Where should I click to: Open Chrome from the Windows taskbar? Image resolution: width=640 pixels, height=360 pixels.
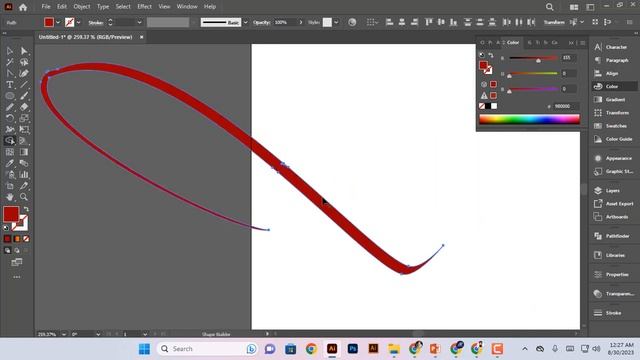311,349
